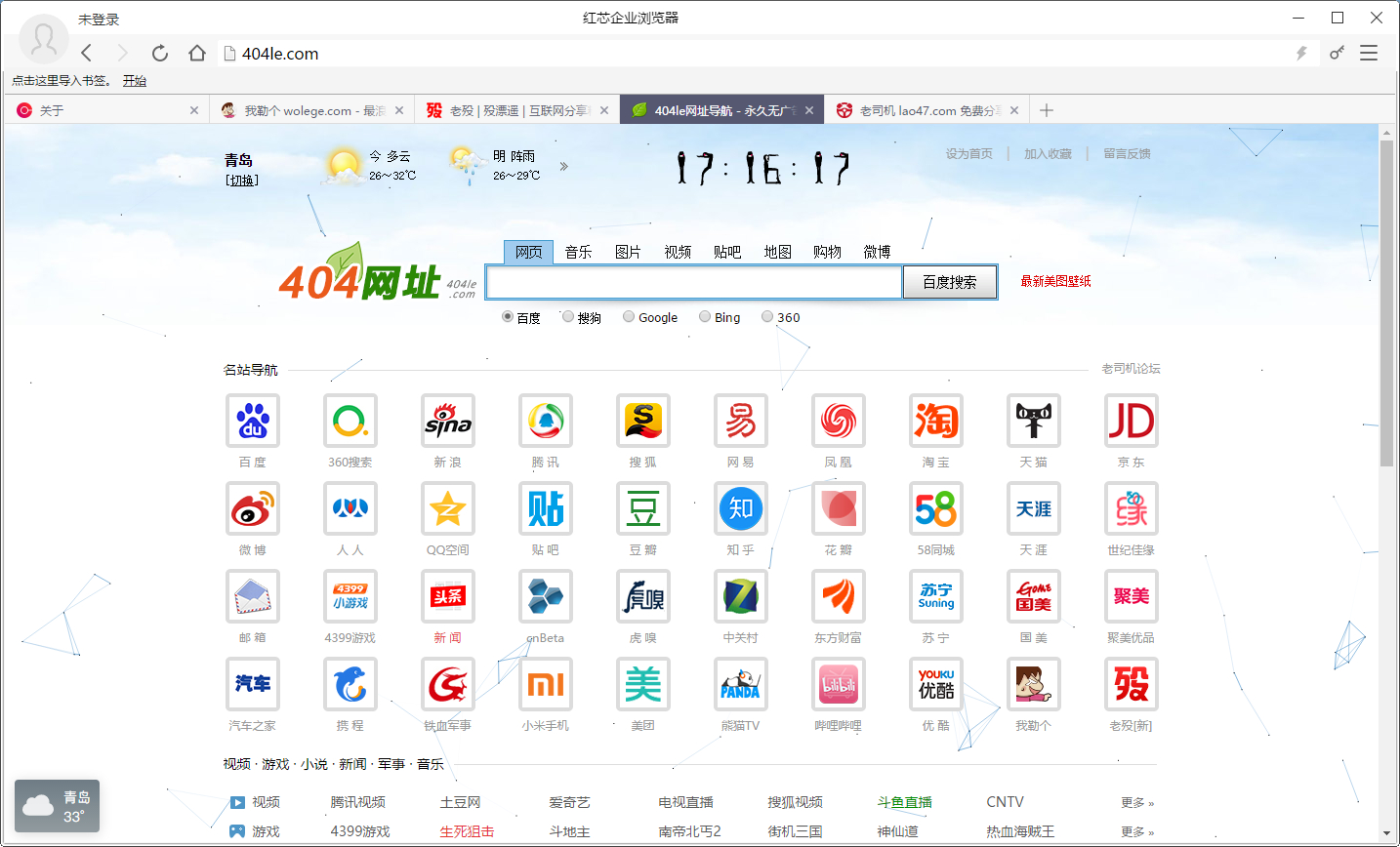Open the 淘宝 site icon
Image resolution: width=1400 pixels, height=847 pixels.
click(936, 421)
